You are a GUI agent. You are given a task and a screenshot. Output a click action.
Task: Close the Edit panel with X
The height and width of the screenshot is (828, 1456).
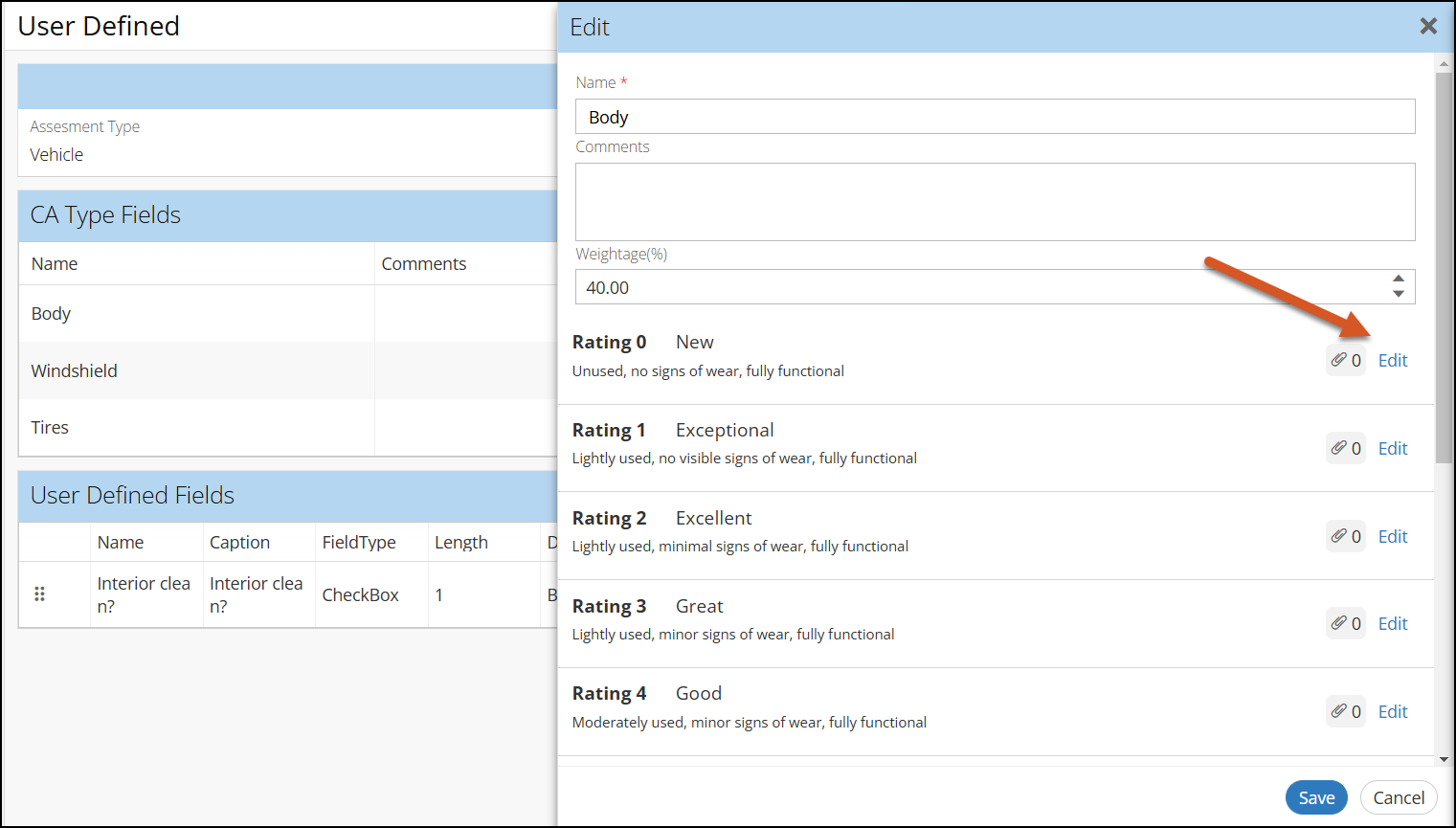[1427, 27]
